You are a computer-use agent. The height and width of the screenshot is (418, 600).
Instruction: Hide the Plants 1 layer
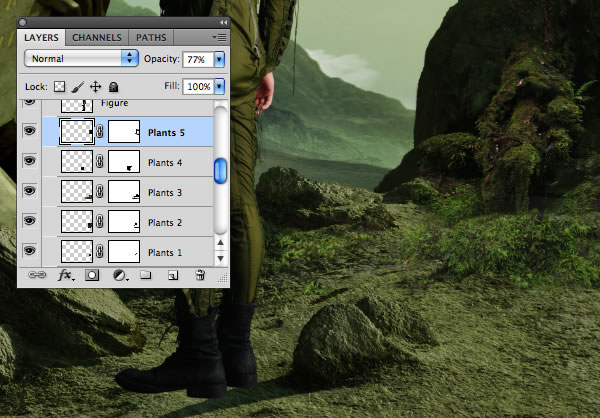[x=29, y=250]
